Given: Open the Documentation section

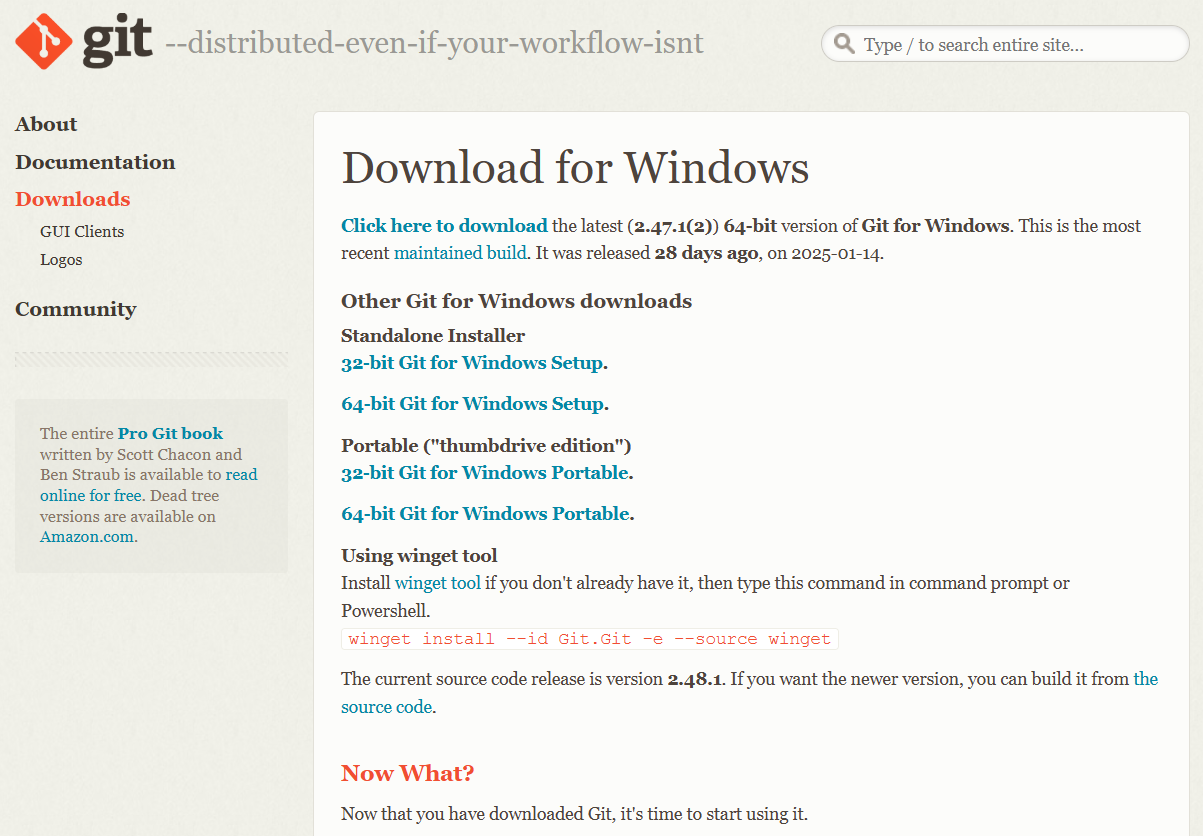Looking at the screenshot, I should tap(95, 162).
